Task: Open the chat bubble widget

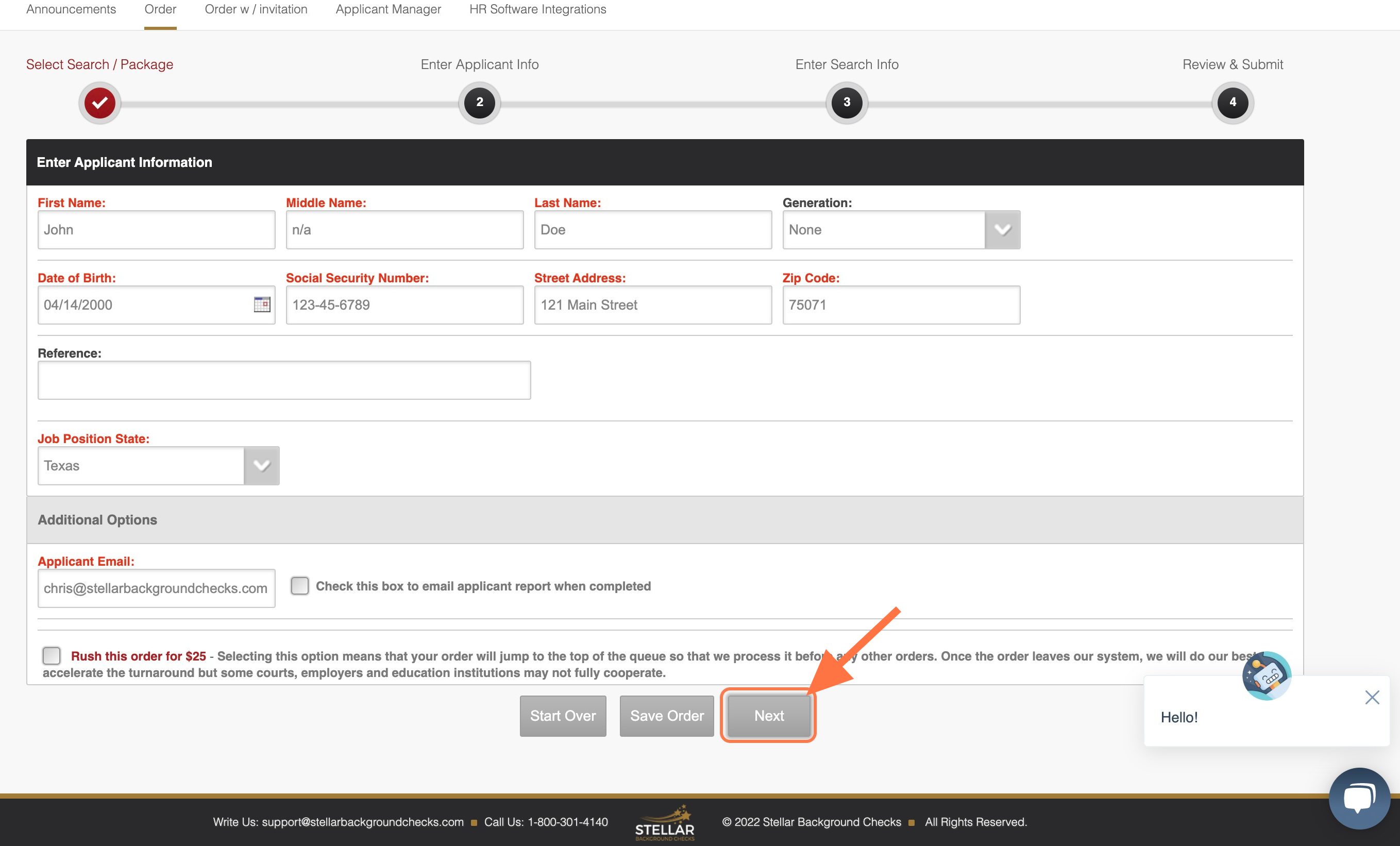Action: click(x=1359, y=798)
